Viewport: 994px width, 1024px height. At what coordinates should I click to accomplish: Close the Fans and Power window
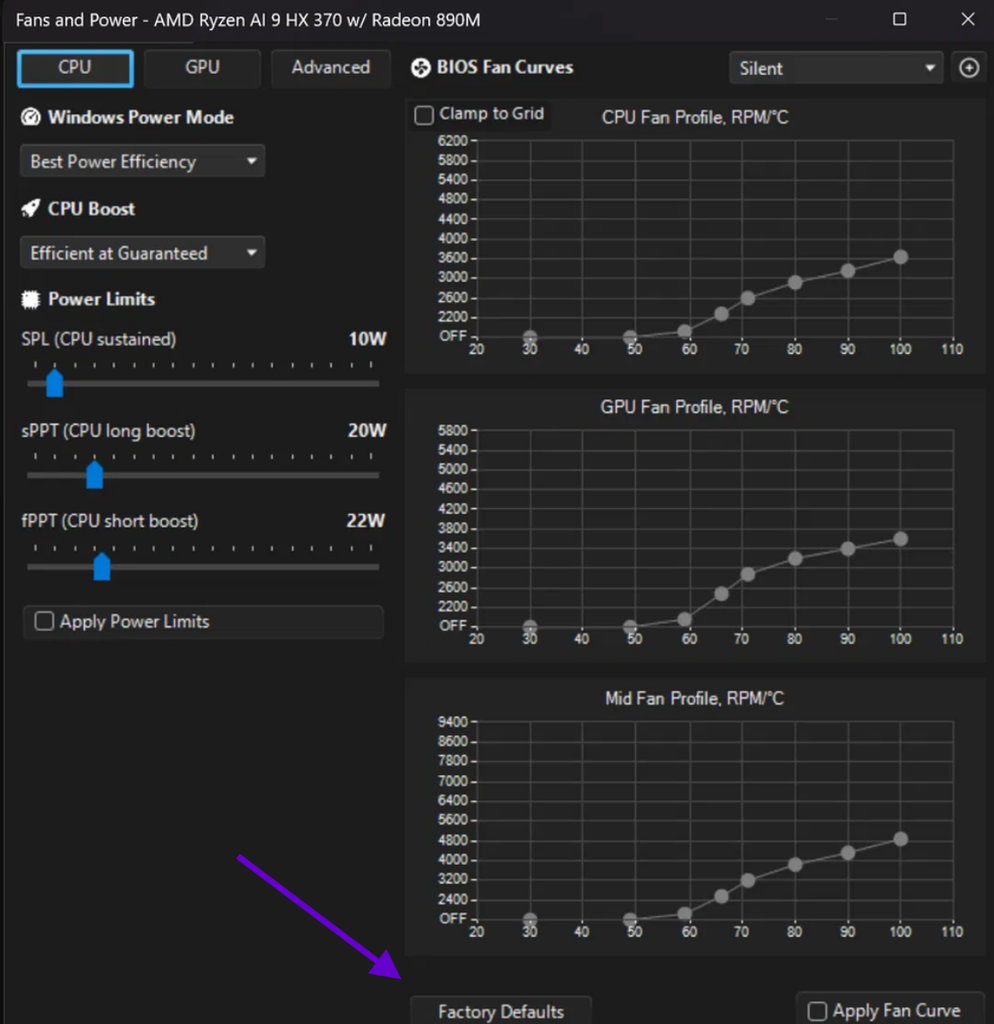(968, 20)
